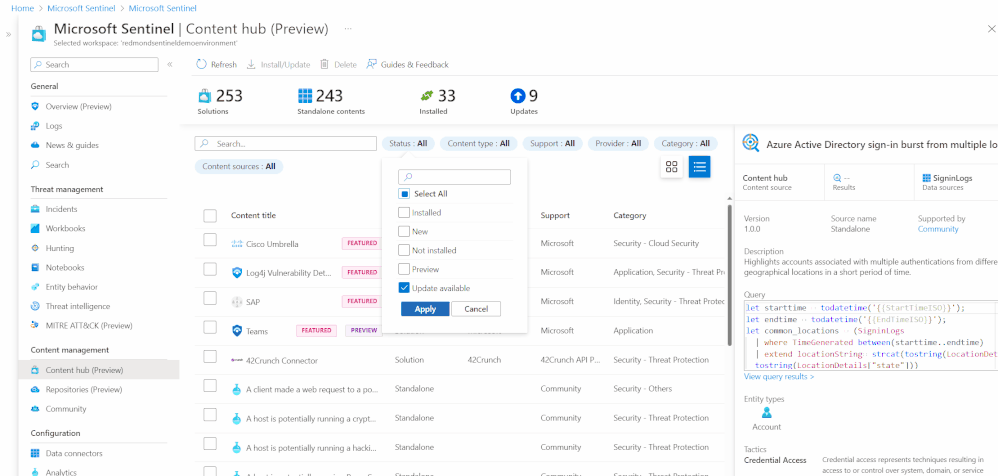The width and height of the screenshot is (998, 476).
Task: Click the Notebooks icon in sidebar
Action: click(35, 267)
